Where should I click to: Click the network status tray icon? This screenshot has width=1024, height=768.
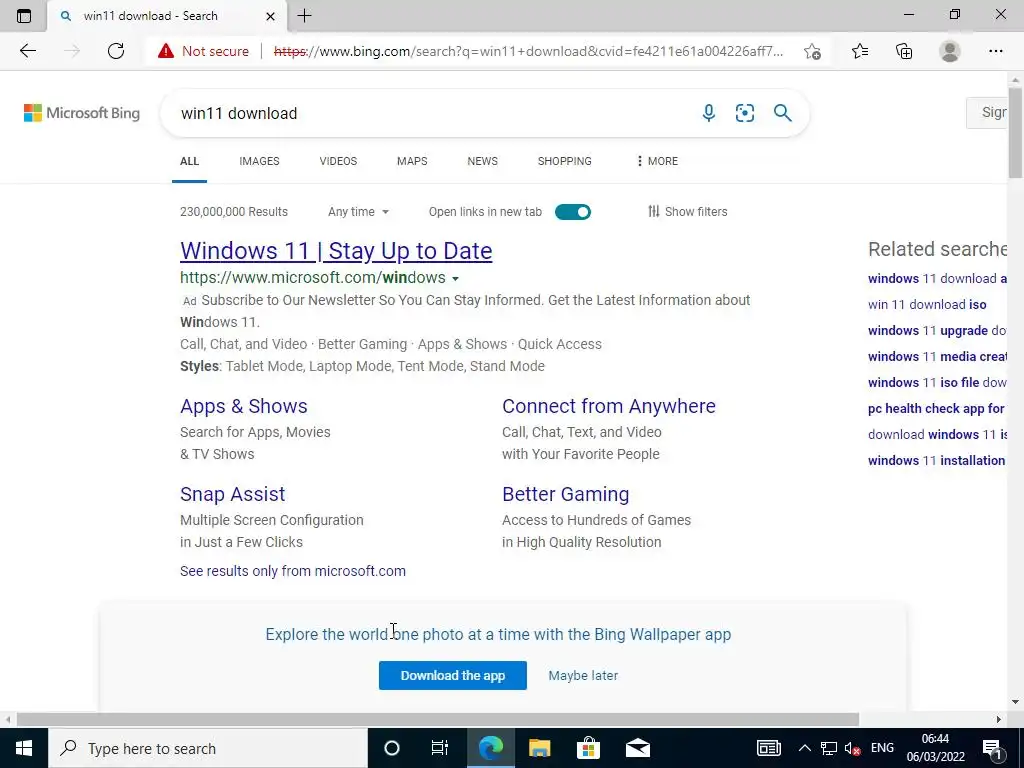[829, 748]
